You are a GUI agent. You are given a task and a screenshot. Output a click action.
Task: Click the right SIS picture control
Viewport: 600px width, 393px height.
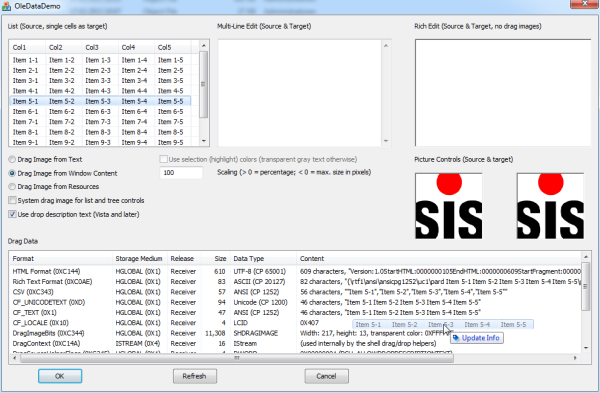coord(550,206)
